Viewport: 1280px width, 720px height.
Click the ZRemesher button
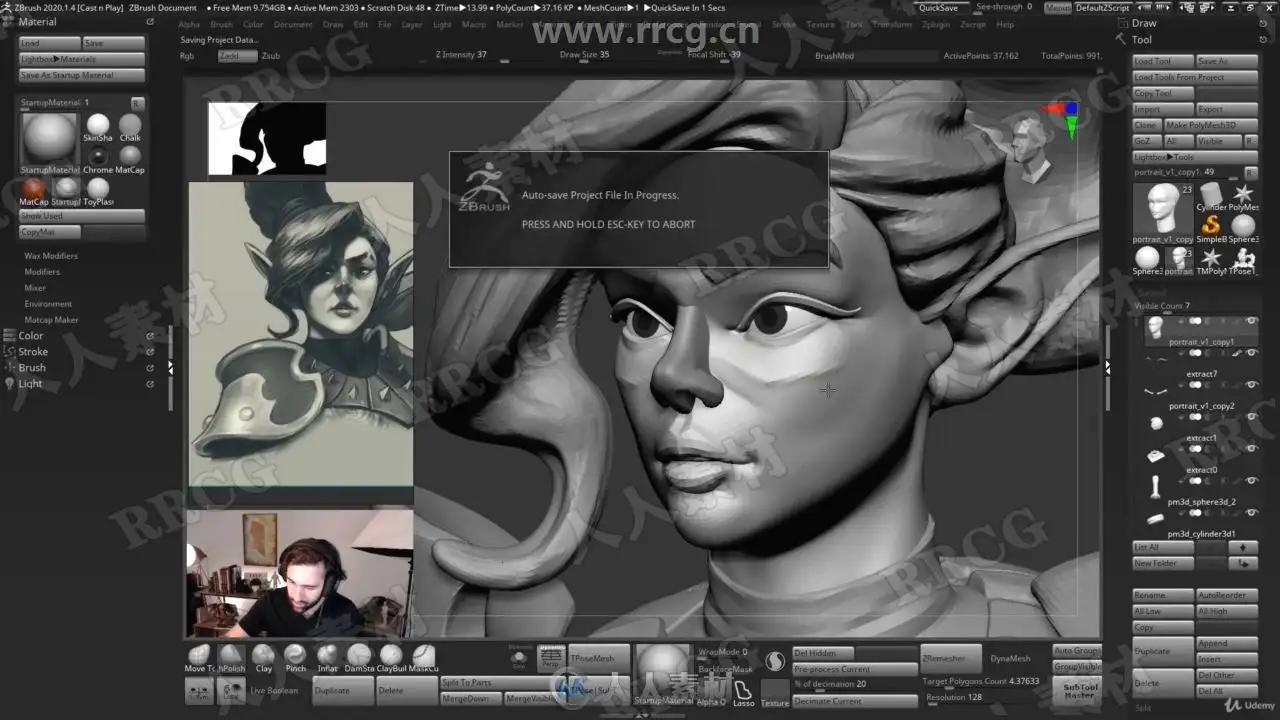951,658
